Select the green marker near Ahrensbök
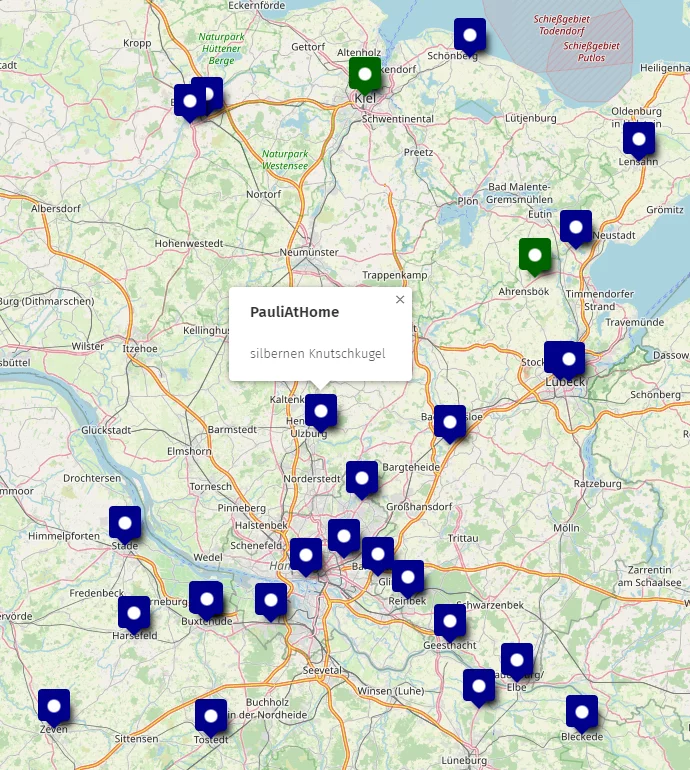The width and height of the screenshot is (690, 770). tap(535, 256)
